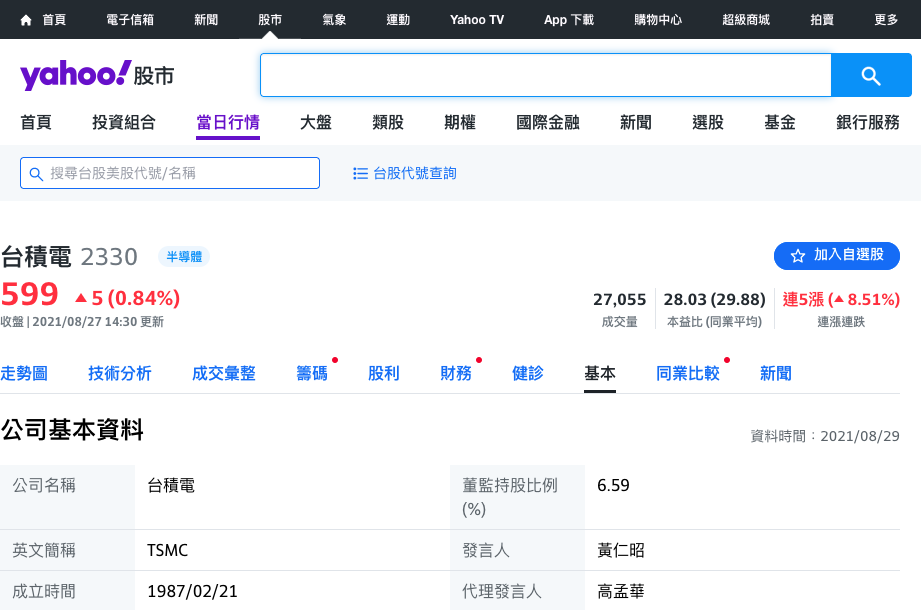The image size is (921, 610).
Task: Click the 資料時間：2021/08/29 label
Action: click(x=825, y=436)
